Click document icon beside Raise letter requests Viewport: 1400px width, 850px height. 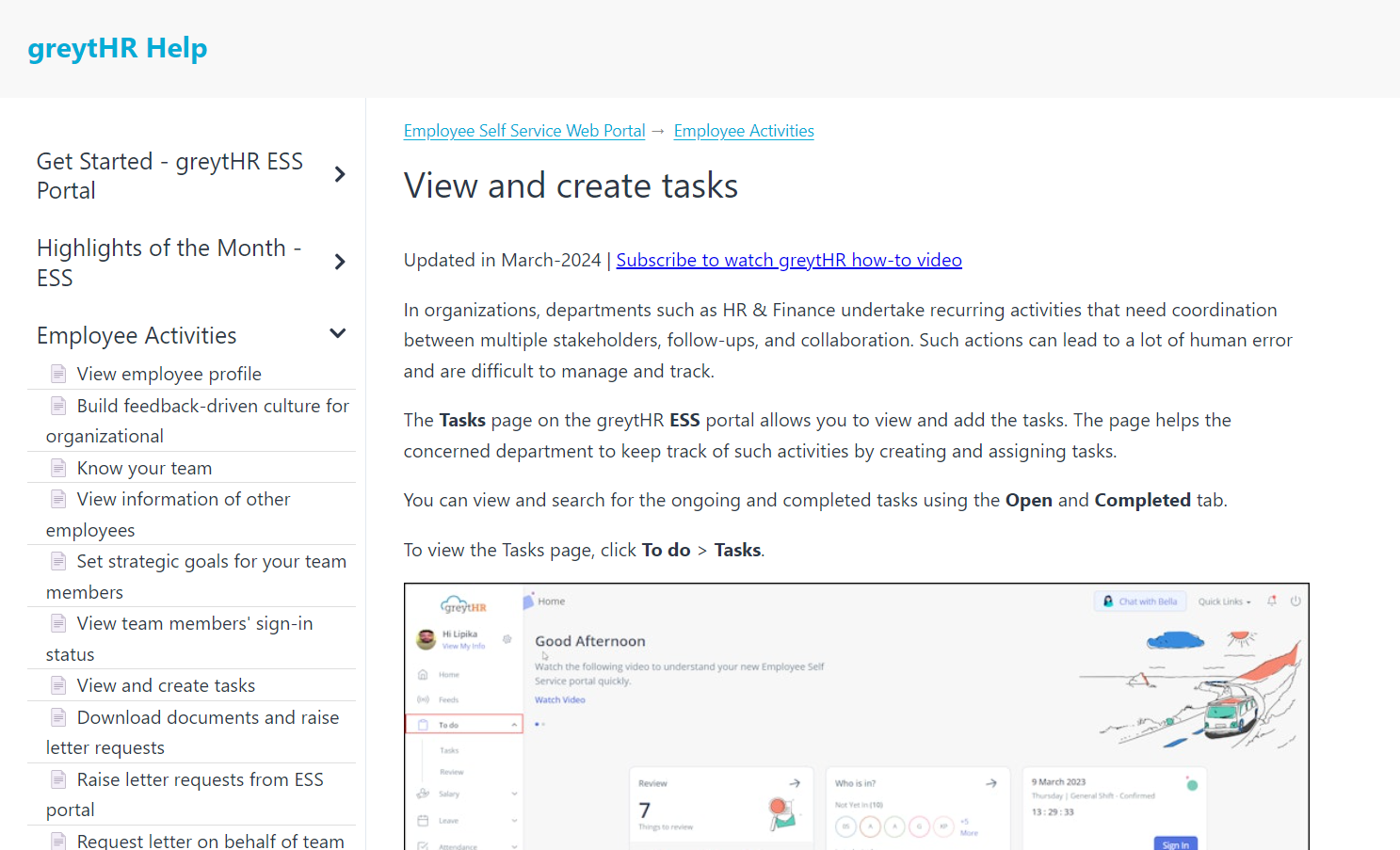(58, 779)
